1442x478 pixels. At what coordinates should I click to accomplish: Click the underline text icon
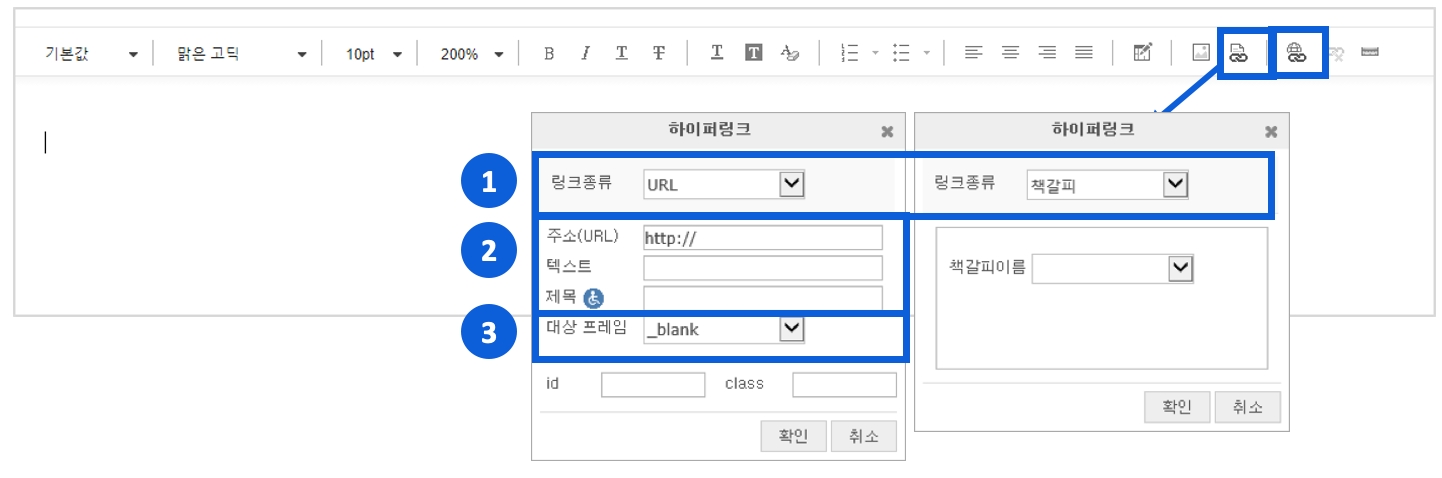click(x=621, y=53)
